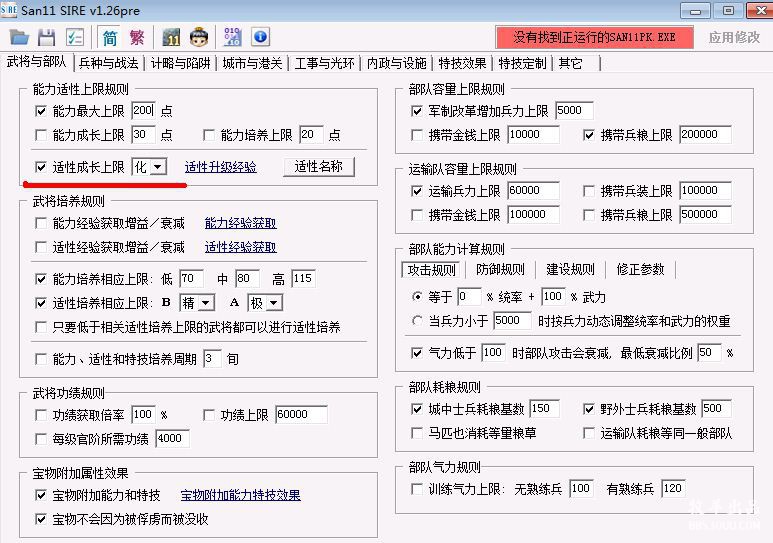The image size is (773, 543).
Task: Enable 能力成长上限 checkbox
Action: pos(41,135)
